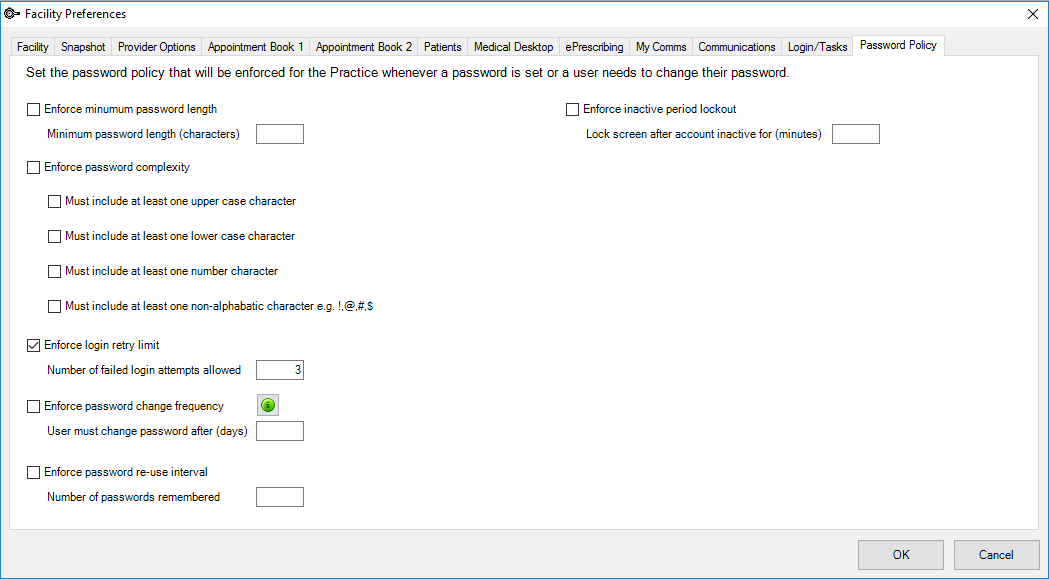Image resolution: width=1049 pixels, height=579 pixels.
Task: Go to the My Comms tab
Action: tap(661, 47)
